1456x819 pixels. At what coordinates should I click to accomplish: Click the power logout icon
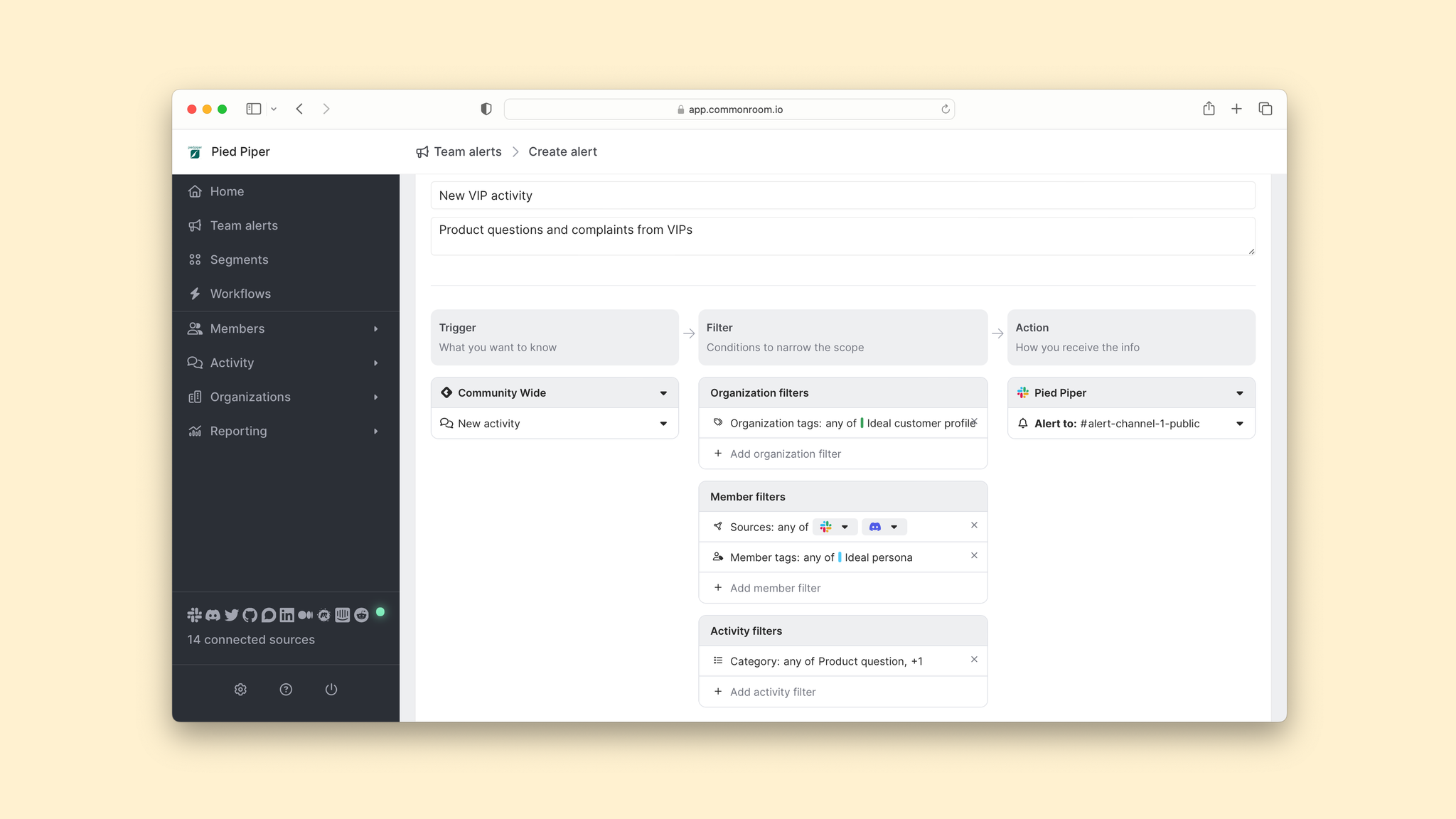click(331, 690)
